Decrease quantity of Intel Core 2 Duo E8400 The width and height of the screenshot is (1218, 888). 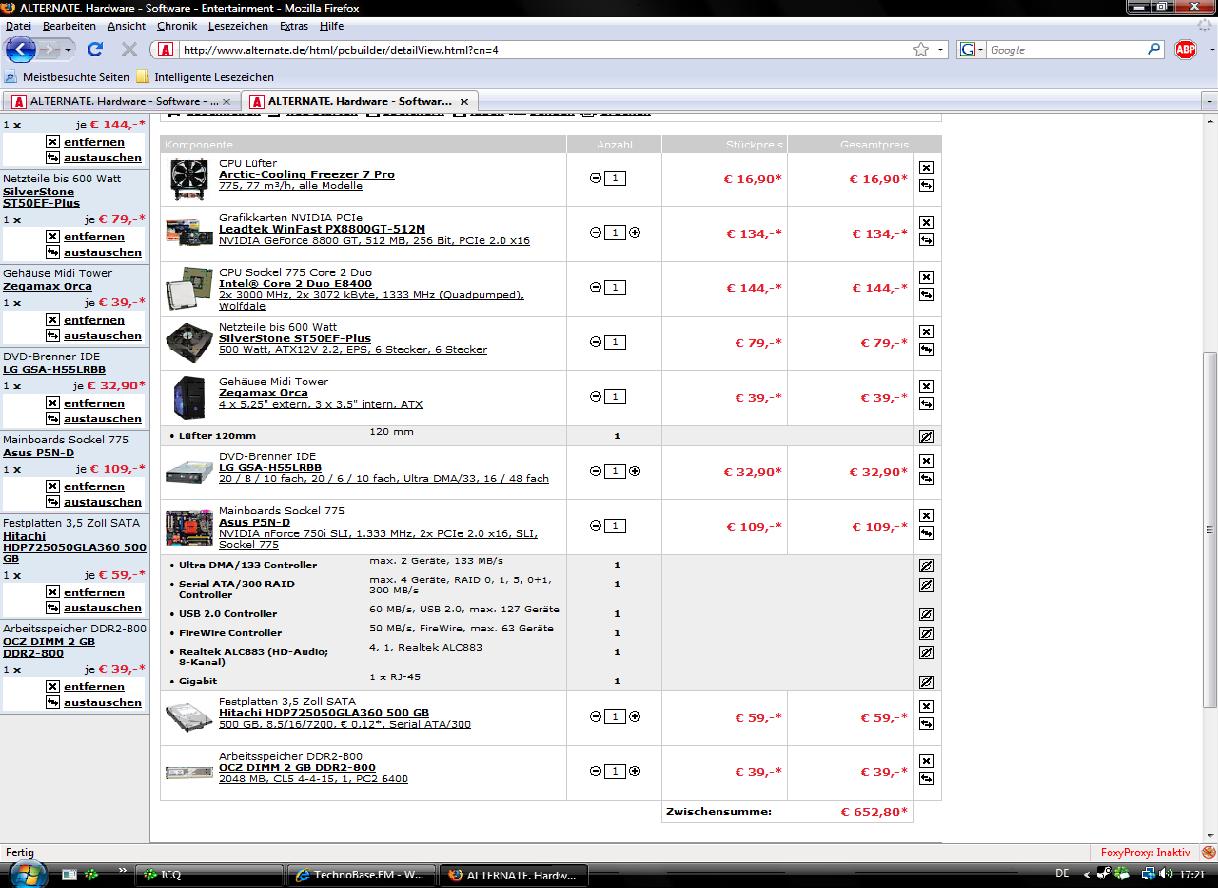(596, 287)
